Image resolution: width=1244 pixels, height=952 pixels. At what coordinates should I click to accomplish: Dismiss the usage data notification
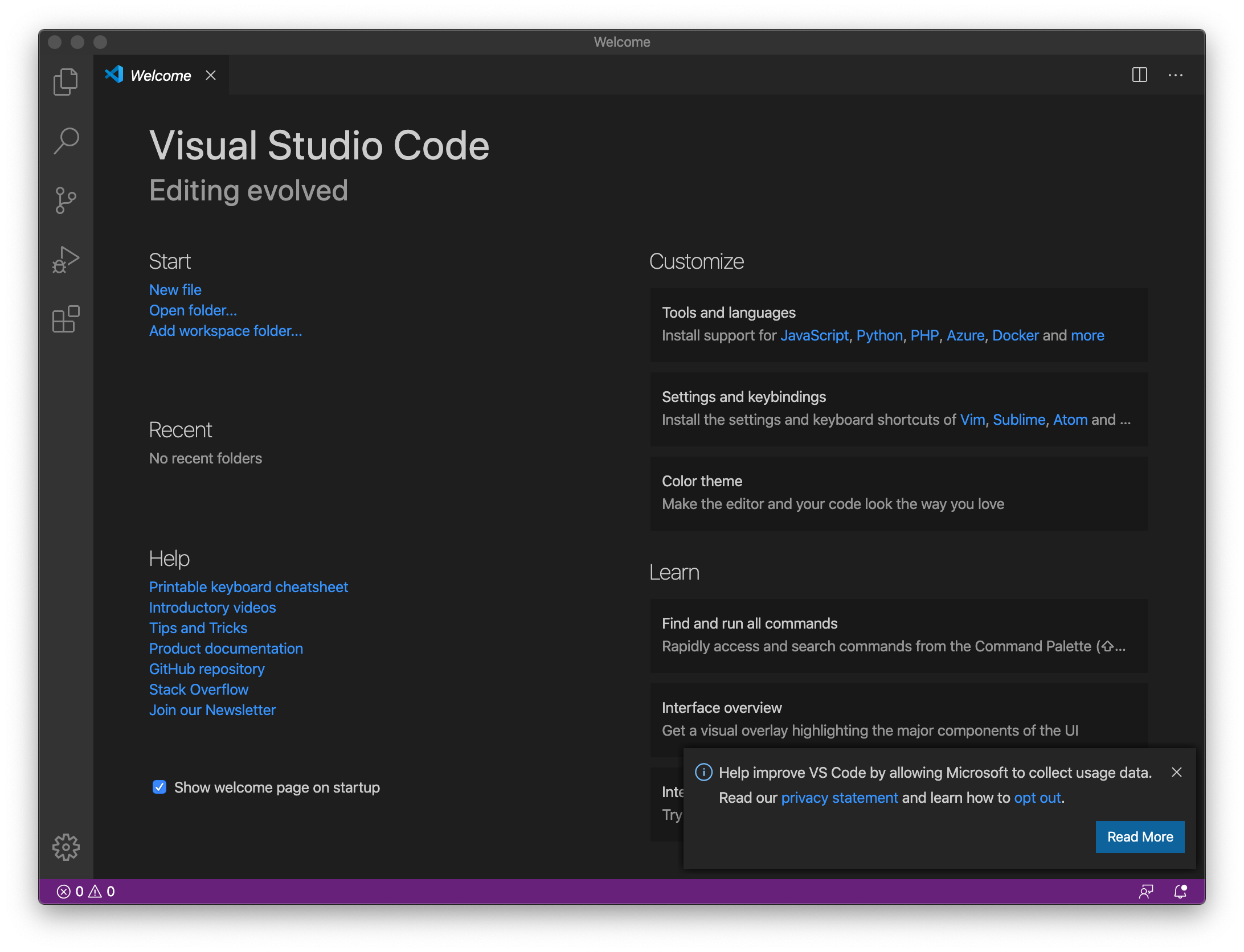coord(1176,772)
